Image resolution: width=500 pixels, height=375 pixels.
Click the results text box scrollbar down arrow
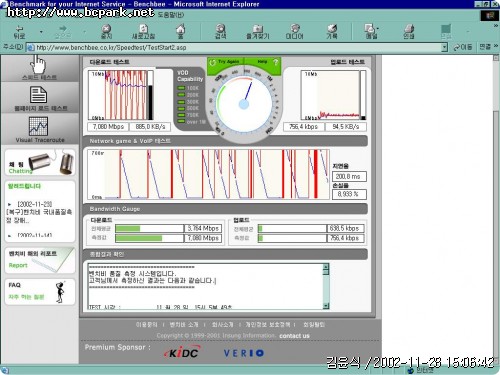point(326,306)
